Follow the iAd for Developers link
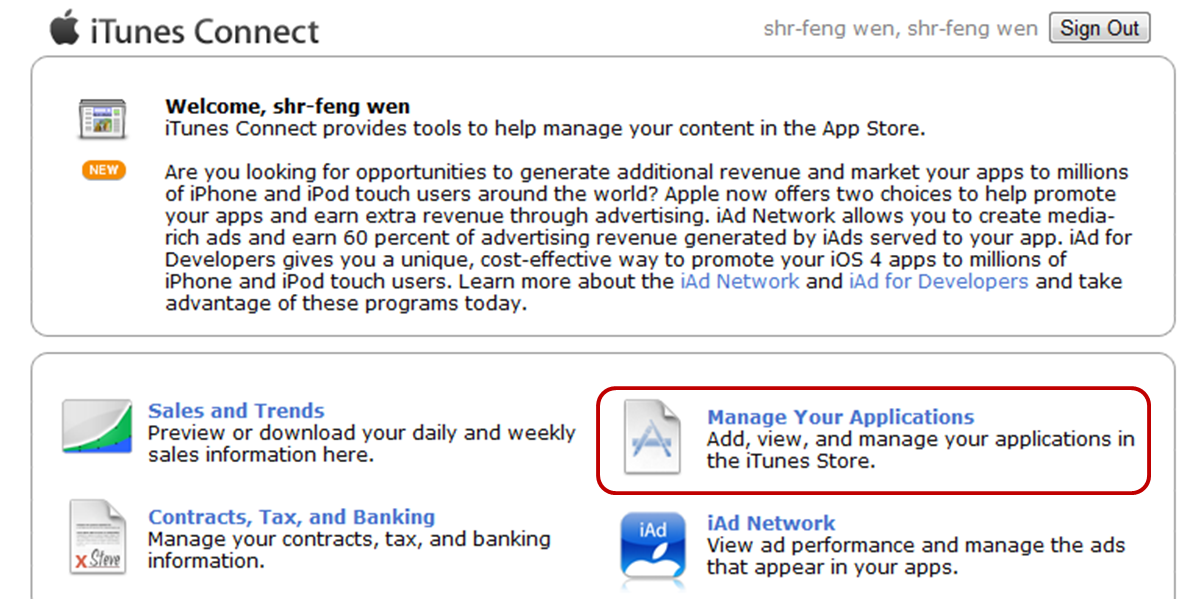Viewport: 1197px width, 600px height. point(939,282)
